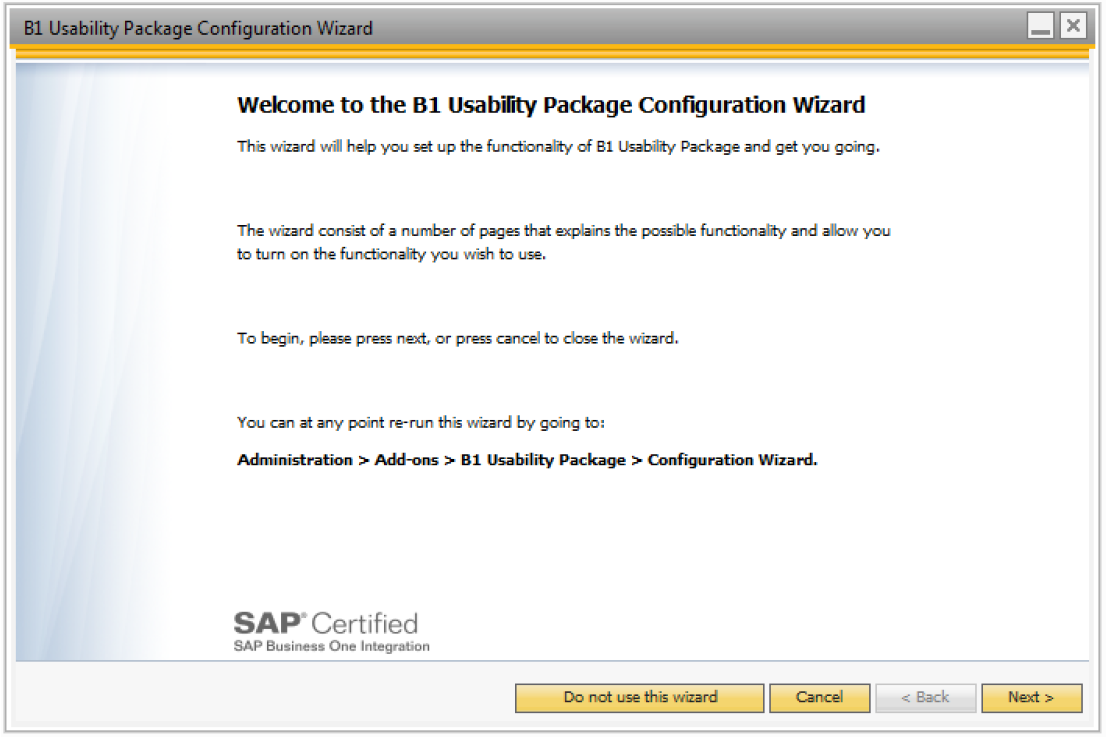
Task: Click the paragraph starting The wizard consist
Action: pos(564,242)
